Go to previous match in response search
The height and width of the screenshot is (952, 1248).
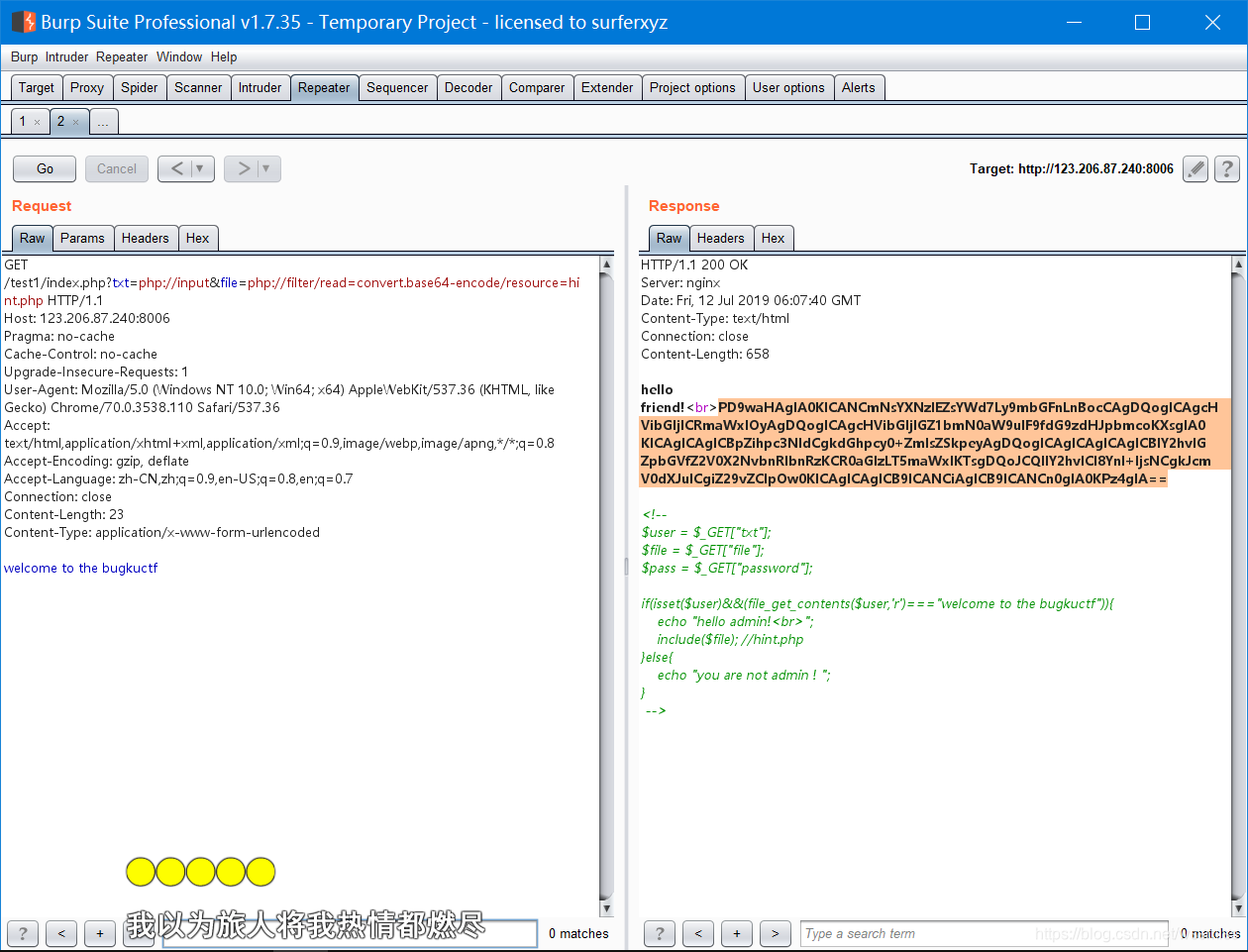coord(698,933)
